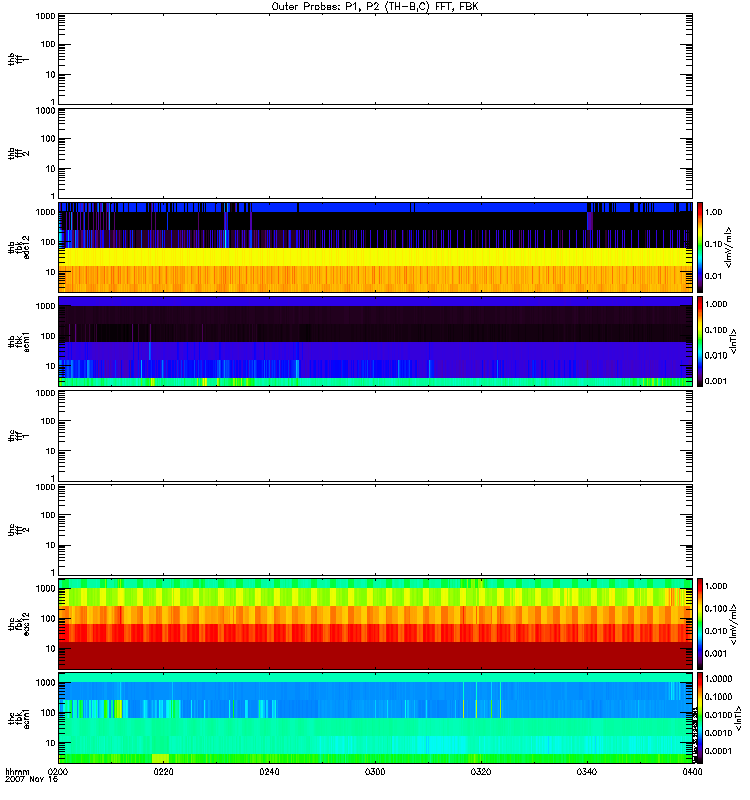Click the "0300" time axis label
Screen dimensions: 750x800
[x=375, y=772]
